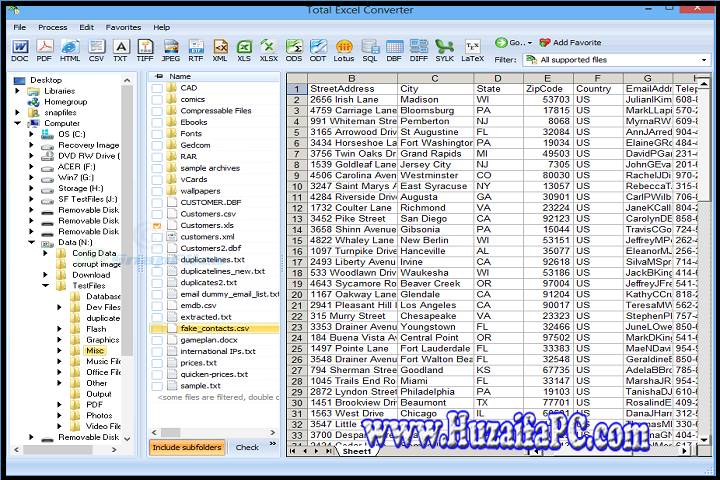This screenshot has height=480, width=720.
Task: Open the Go.. dropdown arrow
Action: coord(529,43)
